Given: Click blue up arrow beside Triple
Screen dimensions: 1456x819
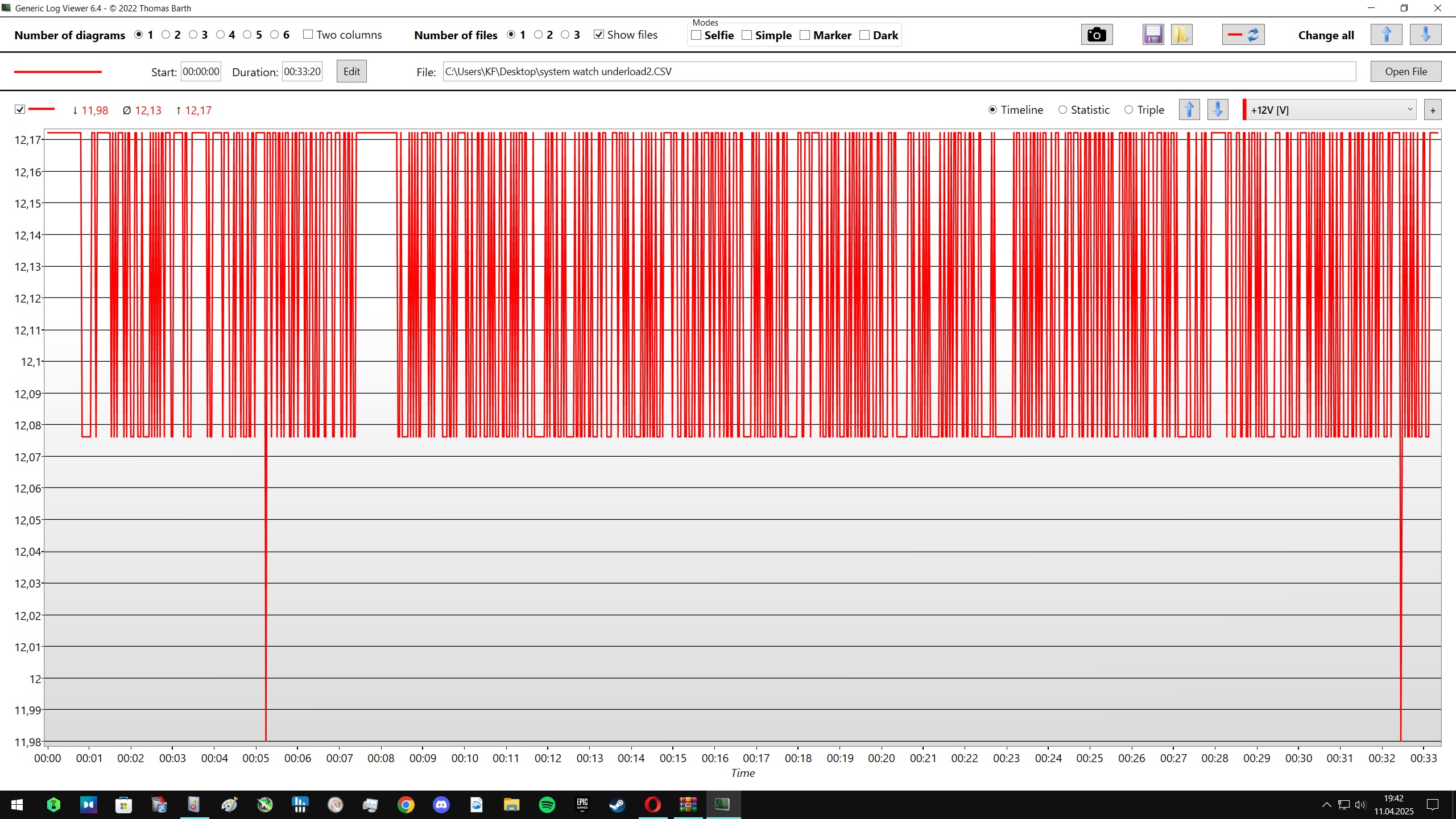Looking at the screenshot, I should pyautogui.click(x=1189, y=110).
